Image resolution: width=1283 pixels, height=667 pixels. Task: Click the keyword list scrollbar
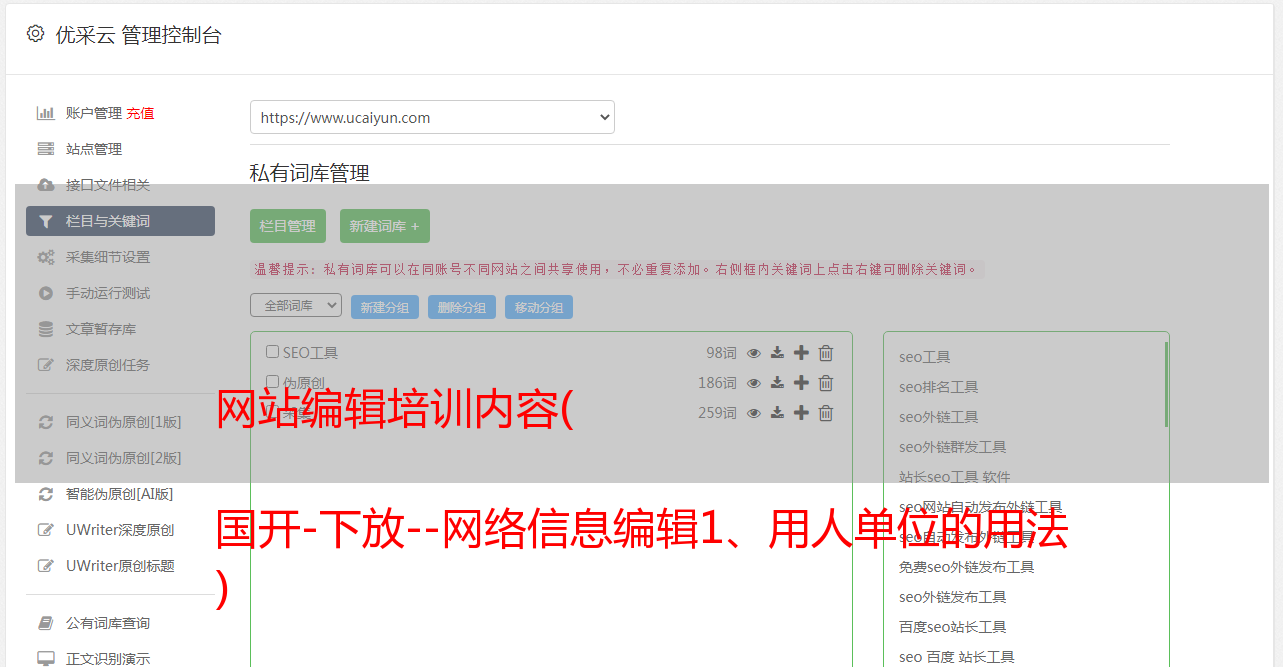point(1166,384)
